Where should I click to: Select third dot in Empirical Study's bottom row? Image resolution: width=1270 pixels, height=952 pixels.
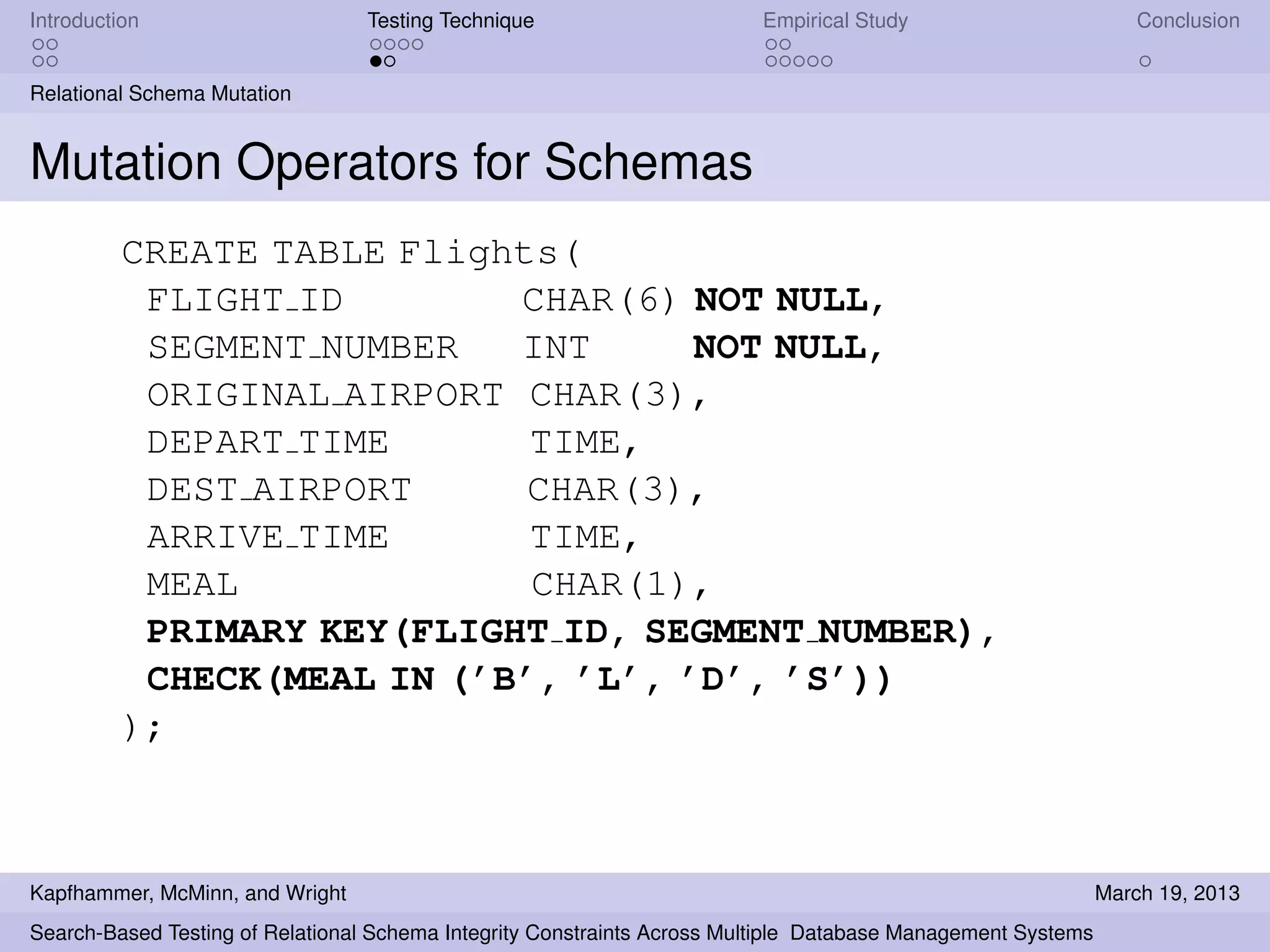pyautogui.click(x=799, y=61)
